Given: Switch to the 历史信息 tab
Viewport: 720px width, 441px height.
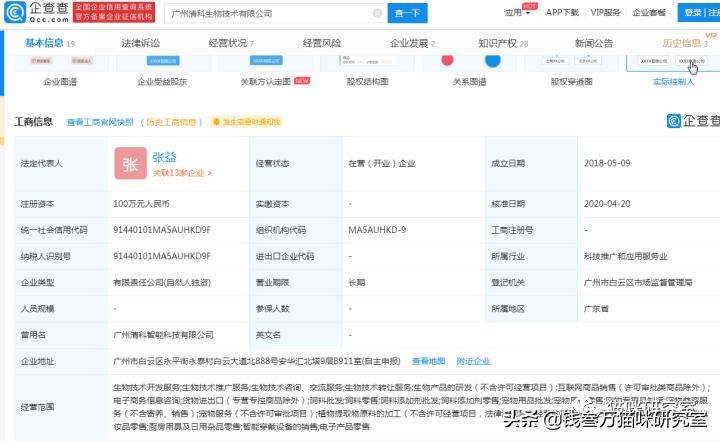Looking at the screenshot, I should point(685,43).
